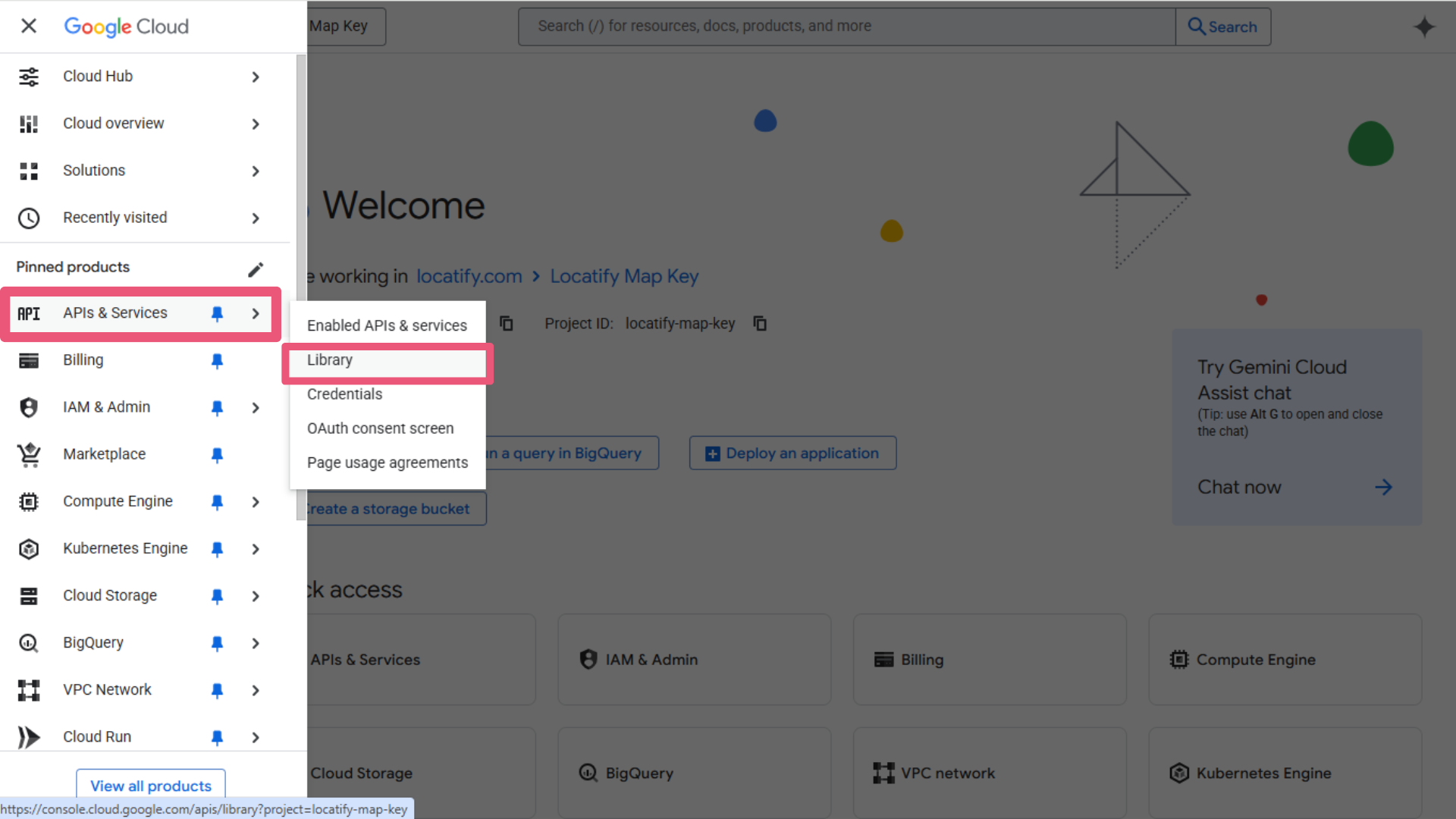This screenshot has height=819, width=1456.
Task: Expand the Solutions submenu arrow
Action: click(x=256, y=171)
